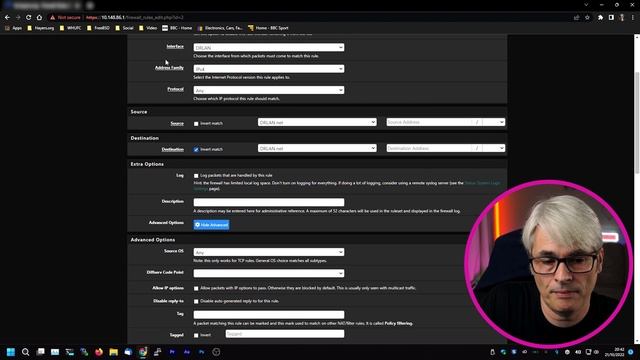
Task: Click into the Destination Address field
Action: click(429, 148)
